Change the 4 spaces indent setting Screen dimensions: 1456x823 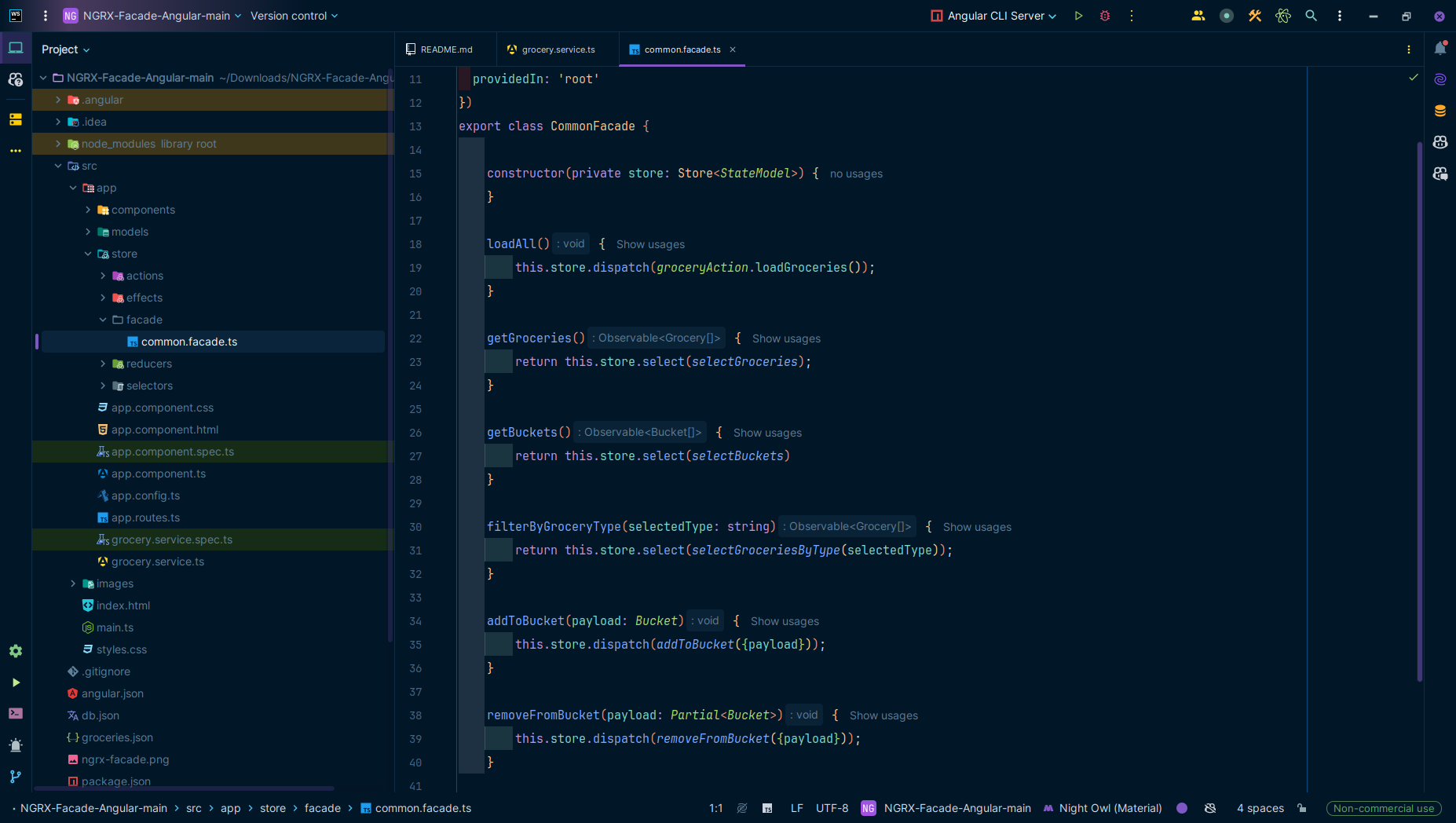tap(1260, 808)
